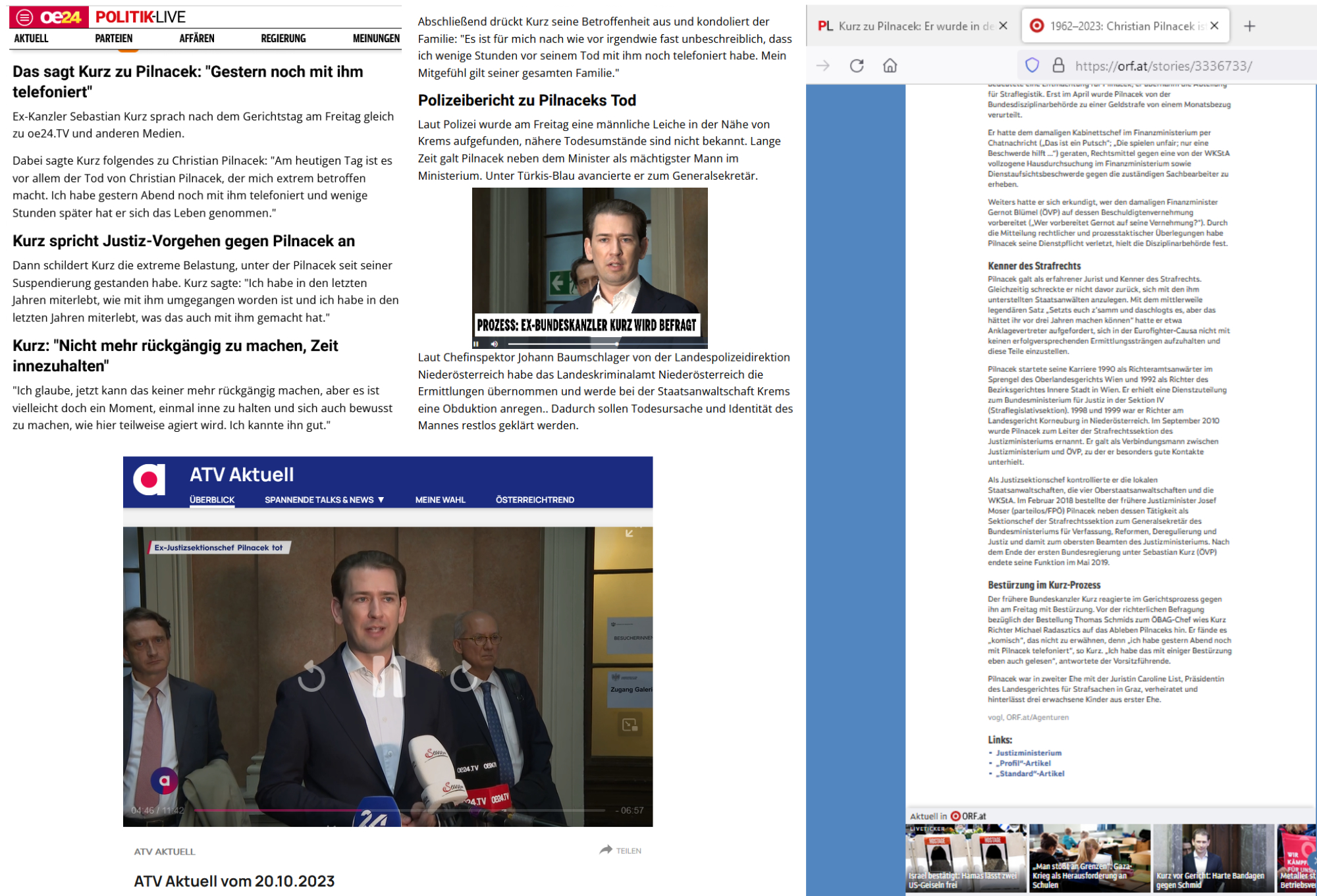Viewport: 1317px width, 896px height.
Task: Click the Firefox reload page button
Action: pyautogui.click(x=857, y=66)
